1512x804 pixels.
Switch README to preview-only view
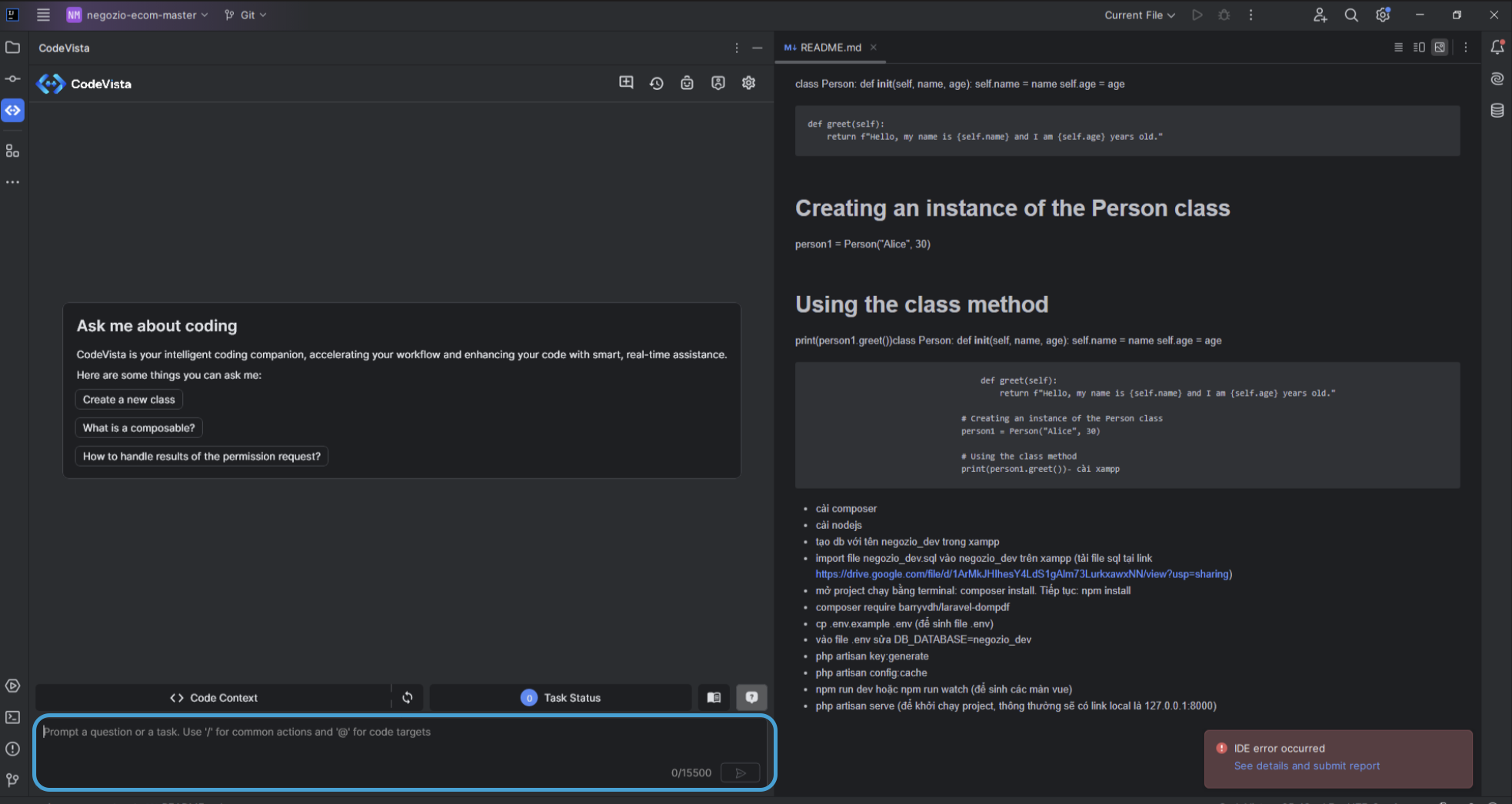click(1440, 48)
